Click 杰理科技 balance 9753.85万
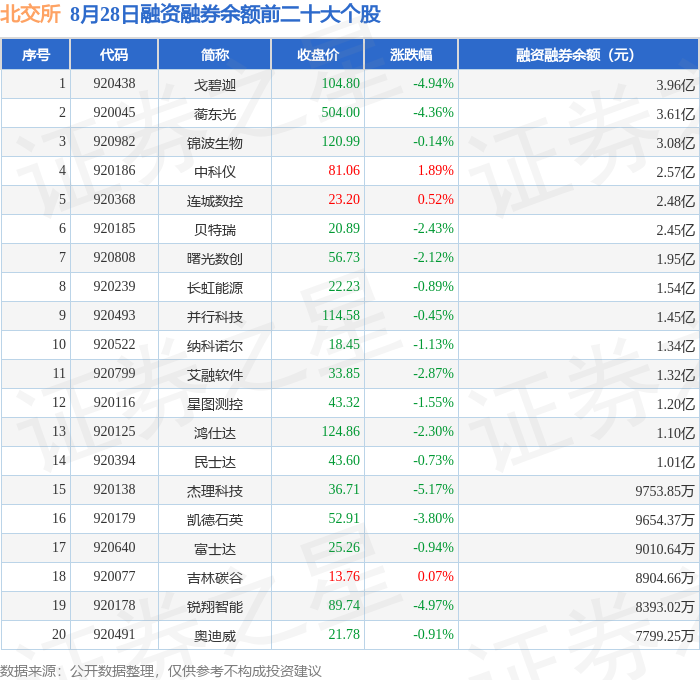 (x=665, y=491)
